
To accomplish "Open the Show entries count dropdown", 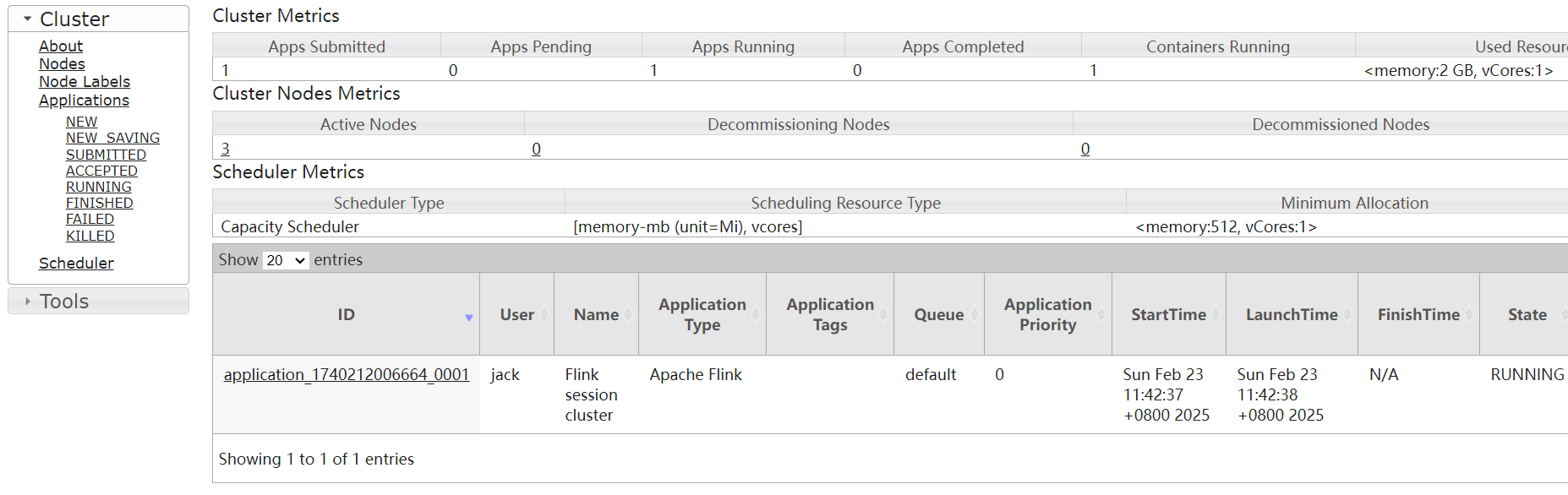I will 286,260.
